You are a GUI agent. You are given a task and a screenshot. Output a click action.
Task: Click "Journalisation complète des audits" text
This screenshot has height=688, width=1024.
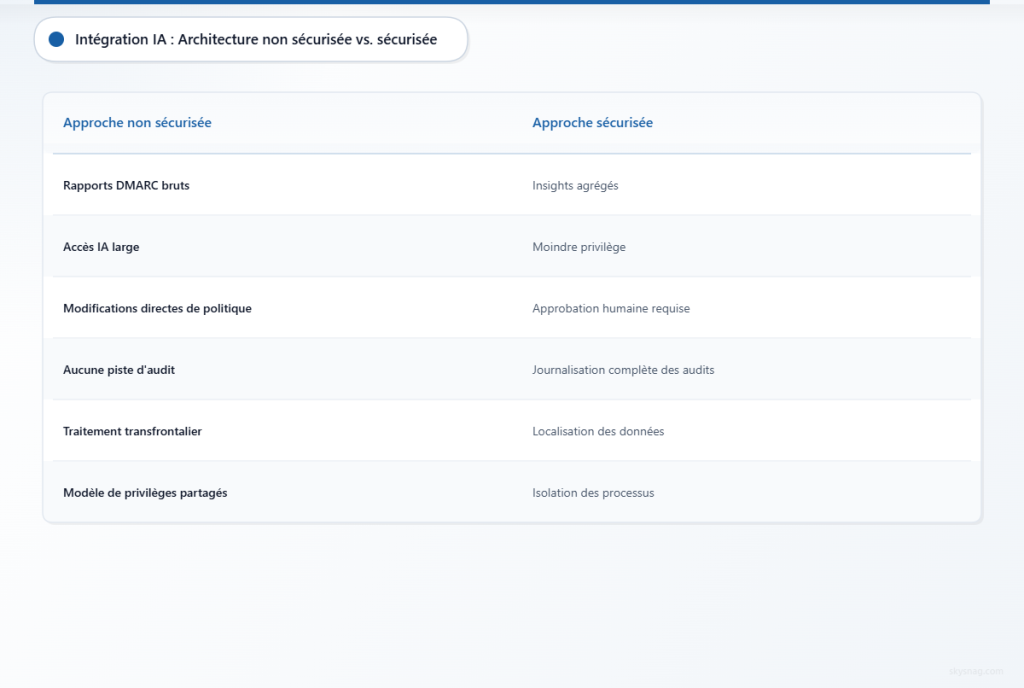(623, 369)
